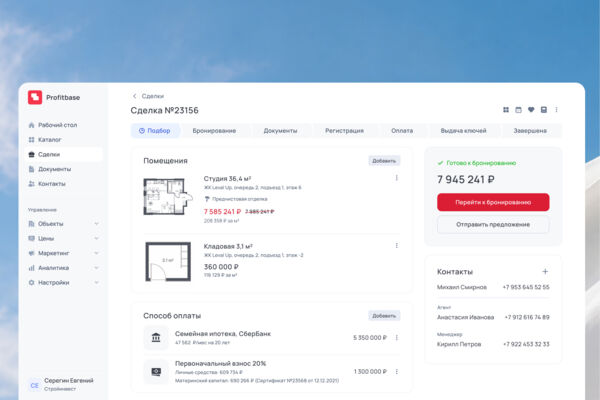Click the save icon in header

coord(544,110)
